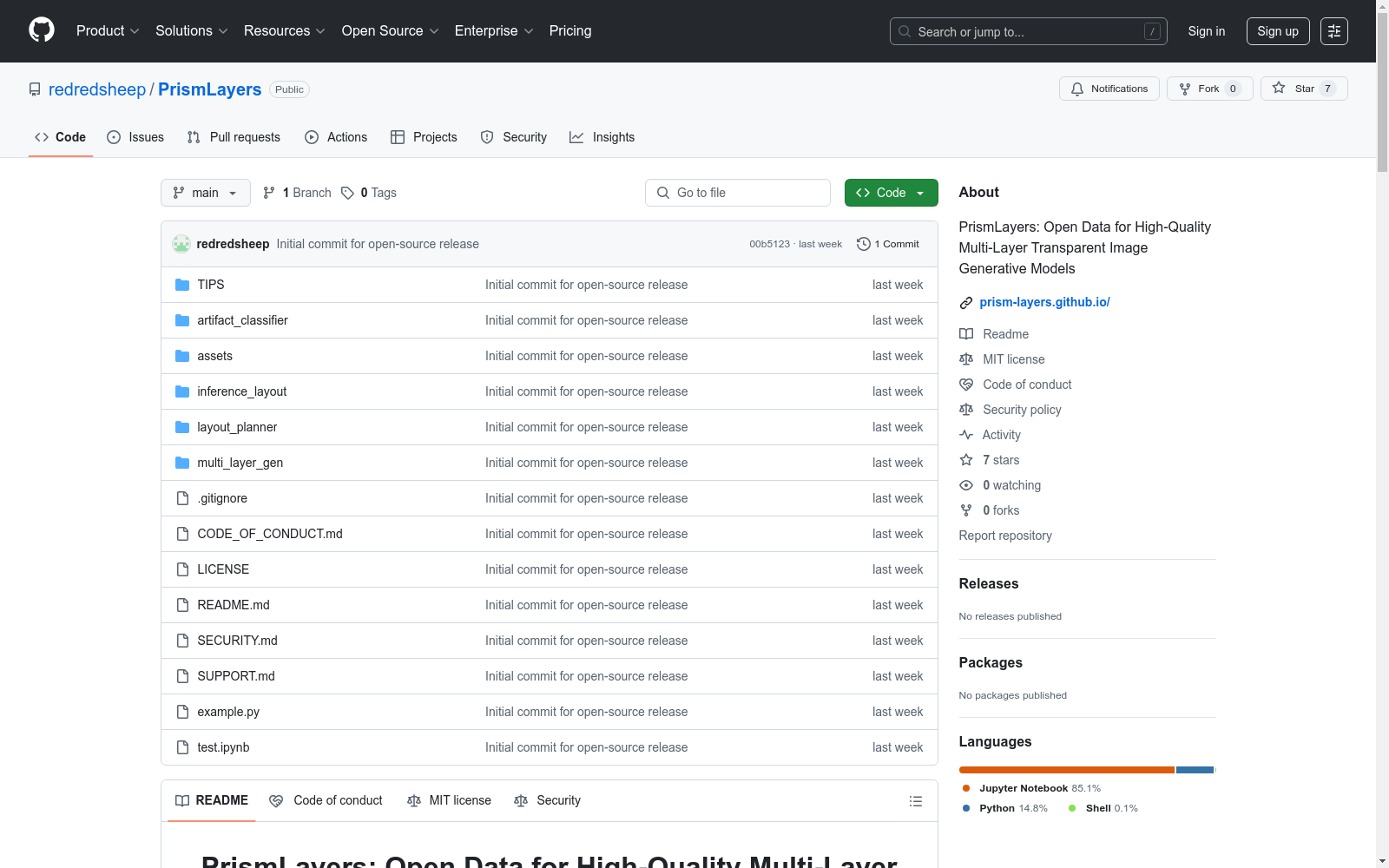
Task: Click the link icon beside prism-layers.github.io
Action: (x=966, y=303)
